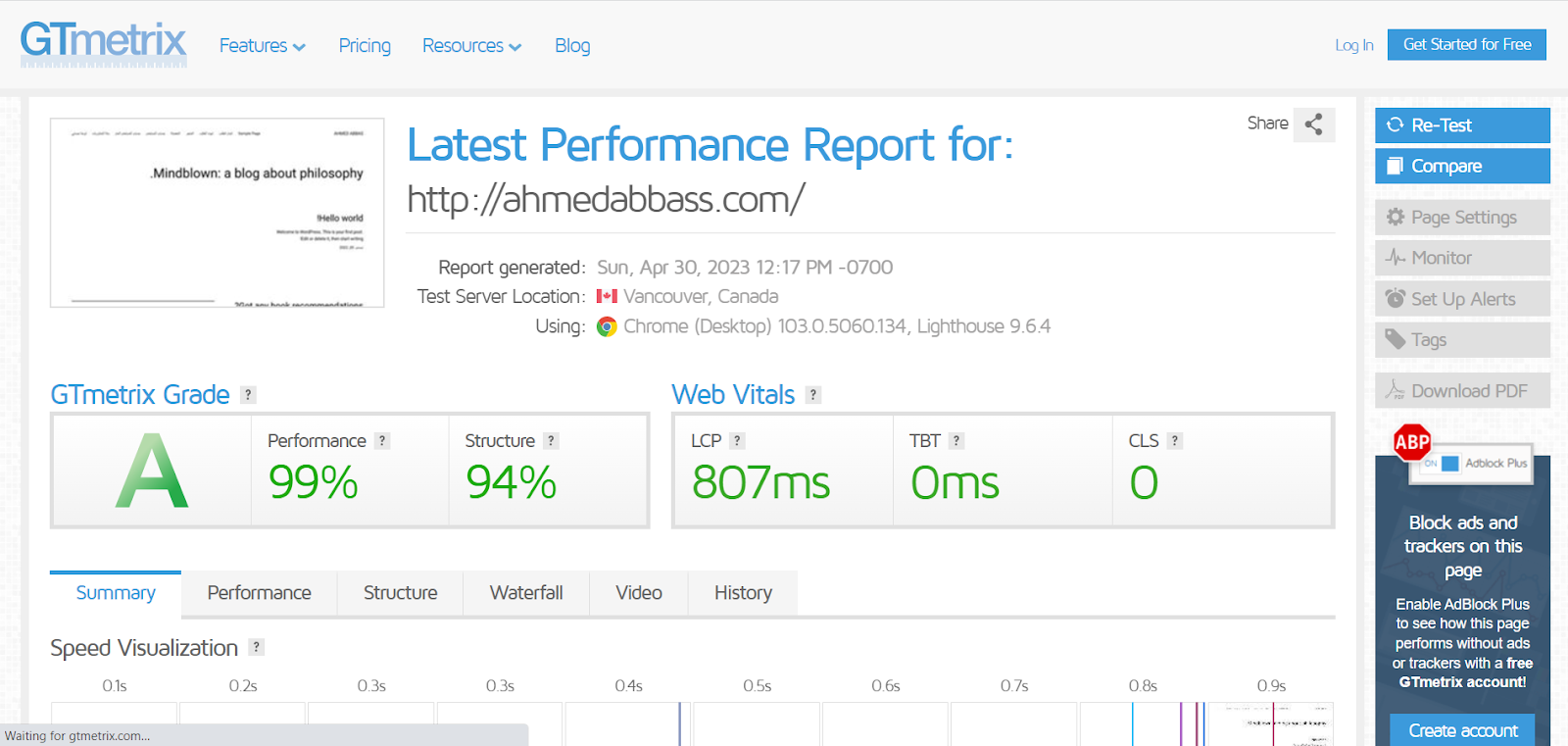The height and width of the screenshot is (746, 1568).
Task: Click the Performance score help icon
Action: pyautogui.click(x=382, y=441)
